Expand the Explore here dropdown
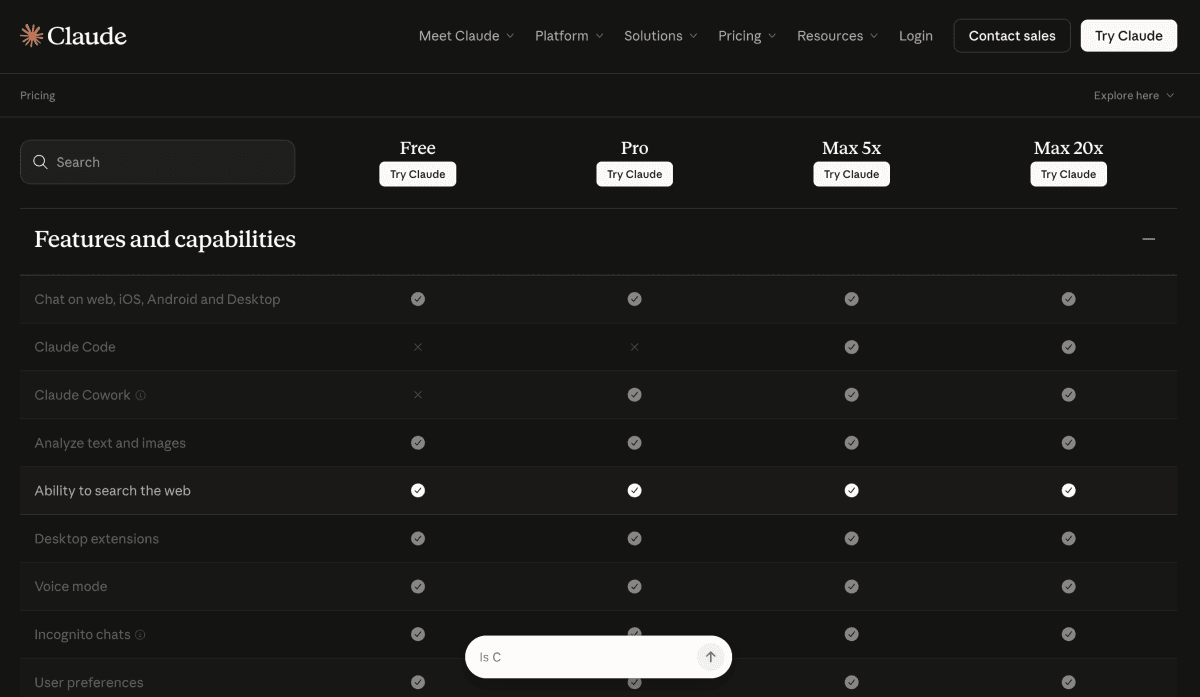 pos(1134,96)
